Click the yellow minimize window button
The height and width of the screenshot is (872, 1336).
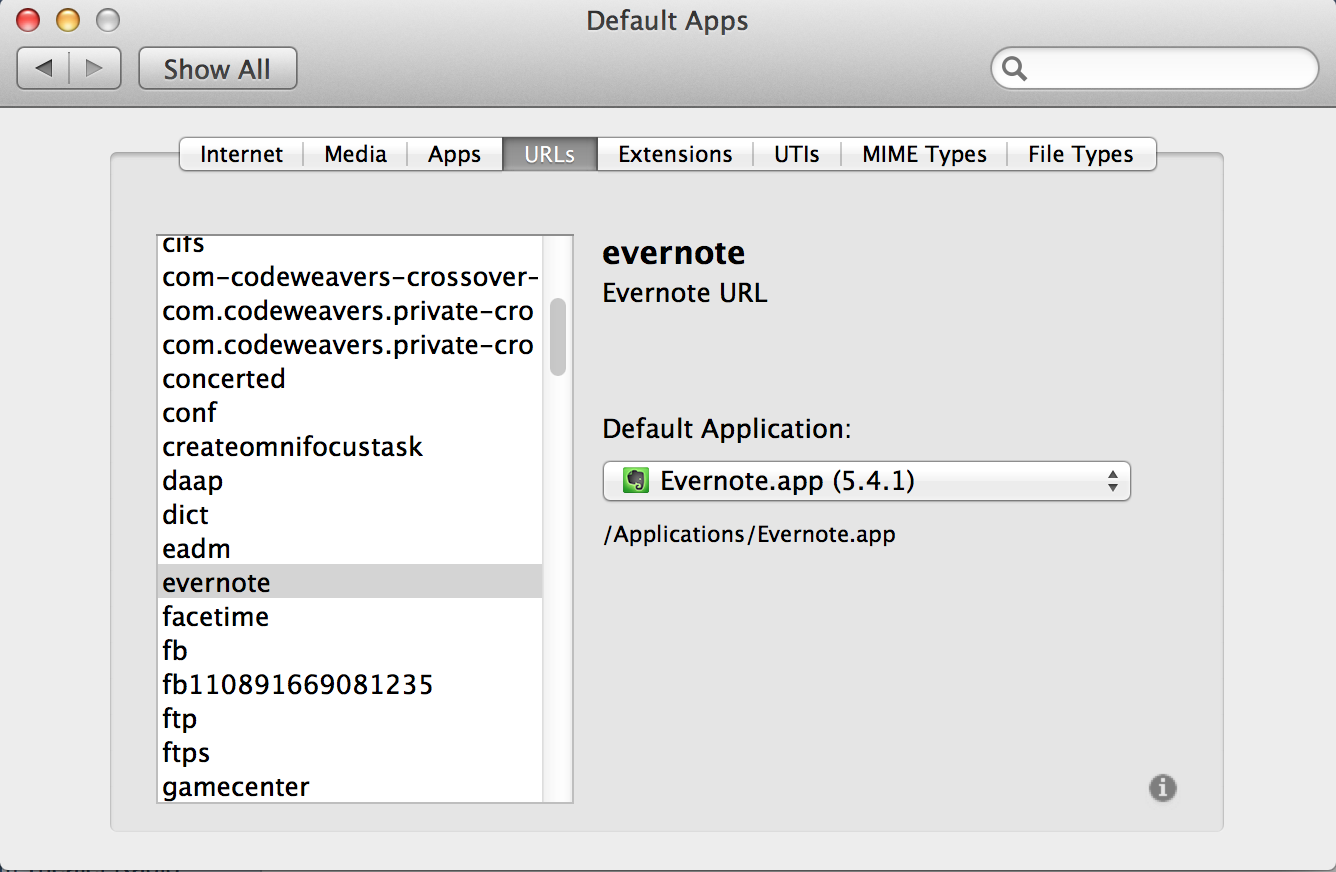[68, 19]
